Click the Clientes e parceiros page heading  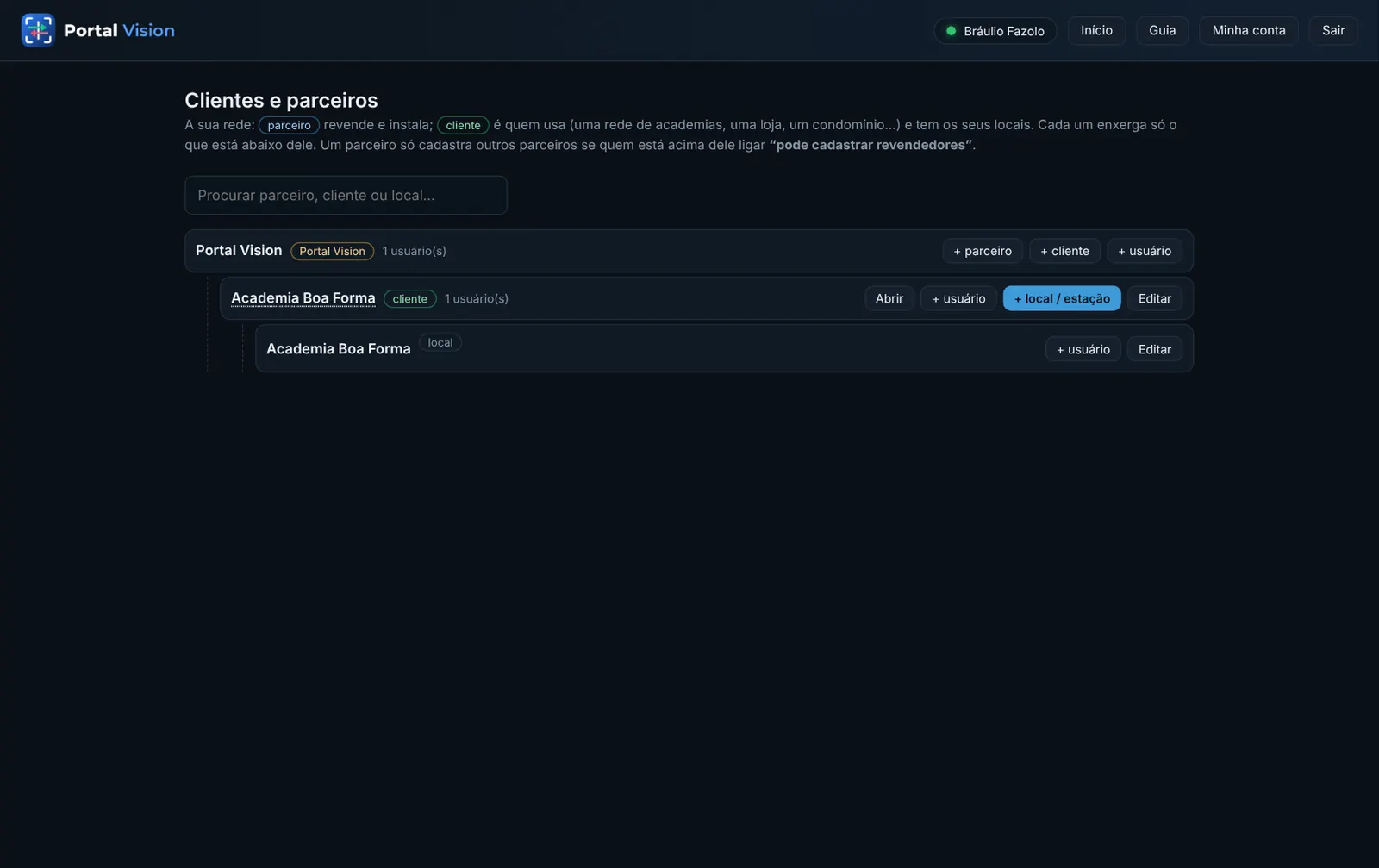click(281, 100)
